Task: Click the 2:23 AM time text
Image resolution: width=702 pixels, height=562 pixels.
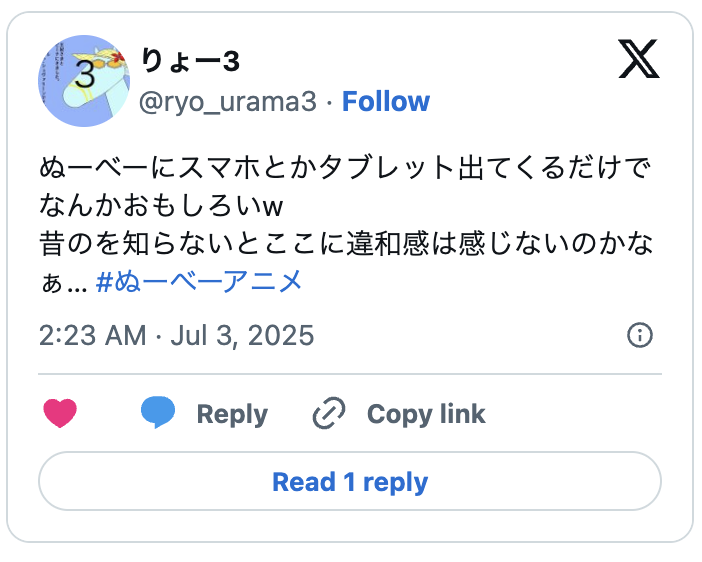Action: [92, 335]
